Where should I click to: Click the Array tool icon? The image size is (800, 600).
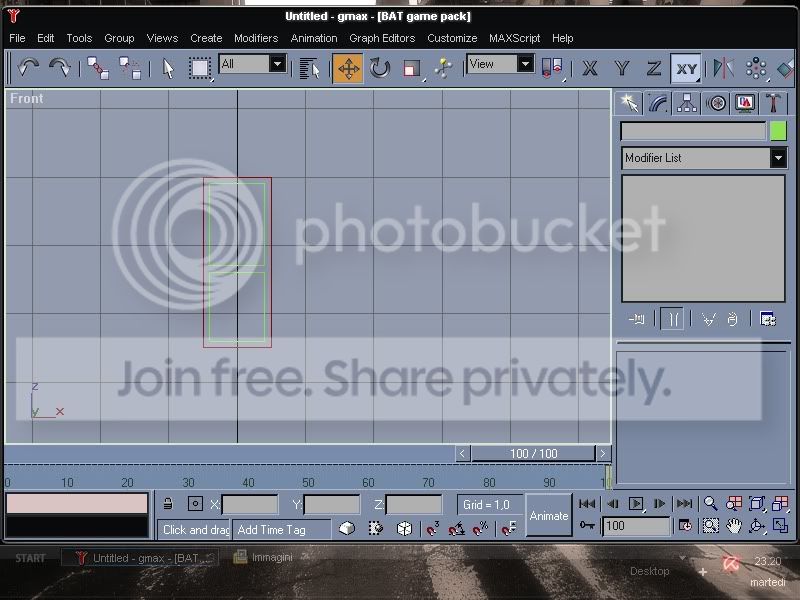[x=756, y=68]
